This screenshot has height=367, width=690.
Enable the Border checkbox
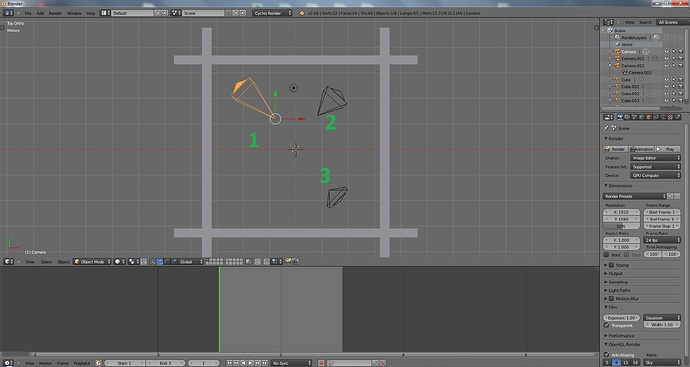(x=606, y=255)
